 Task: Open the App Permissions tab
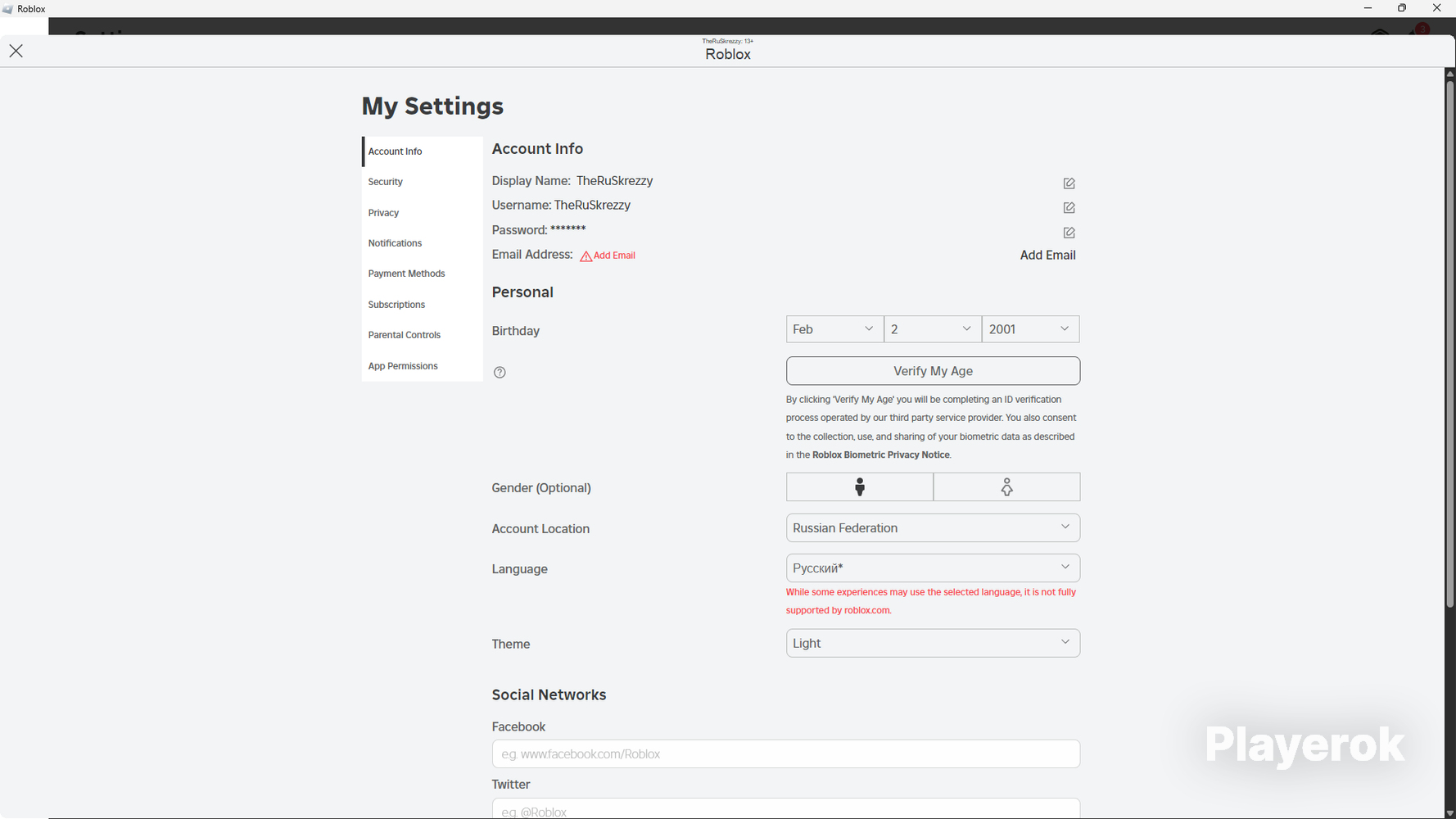423,366
